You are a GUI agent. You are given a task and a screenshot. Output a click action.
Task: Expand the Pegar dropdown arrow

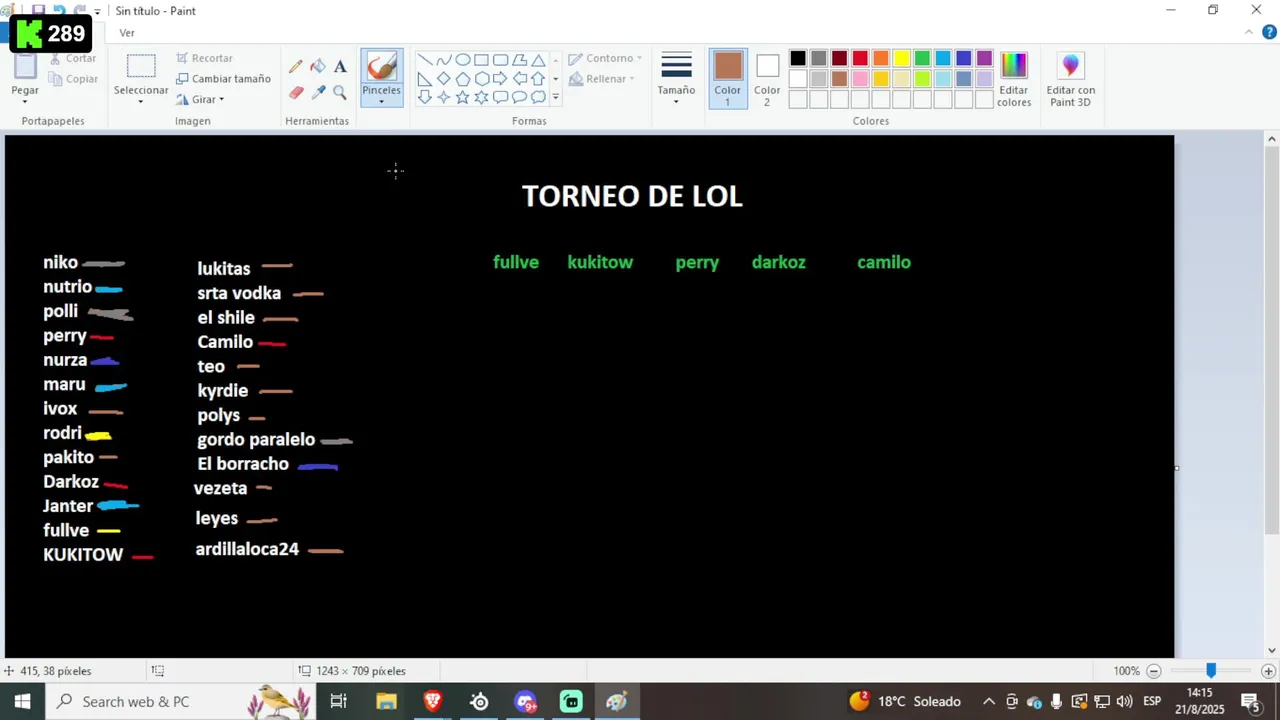(25, 101)
